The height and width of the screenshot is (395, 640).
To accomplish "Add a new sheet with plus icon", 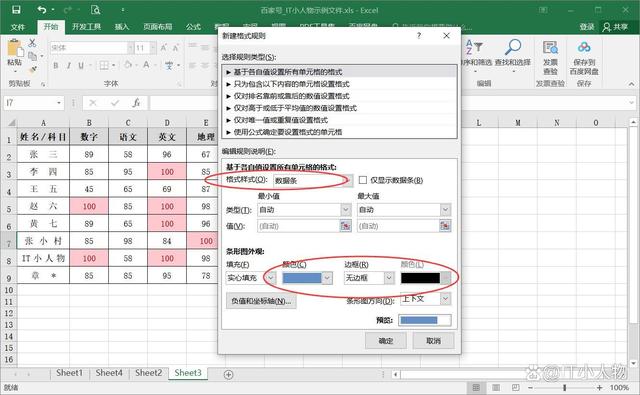I will point(229,374).
